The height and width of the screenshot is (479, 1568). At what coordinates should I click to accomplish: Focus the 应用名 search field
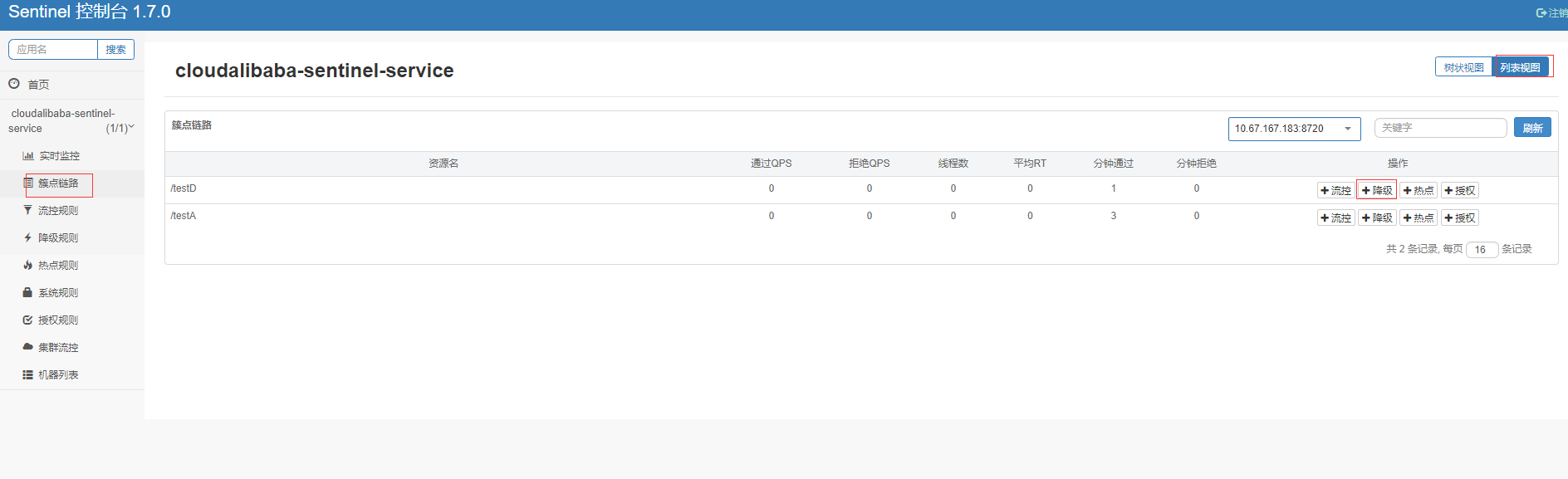pyautogui.click(x=53, y=50)
